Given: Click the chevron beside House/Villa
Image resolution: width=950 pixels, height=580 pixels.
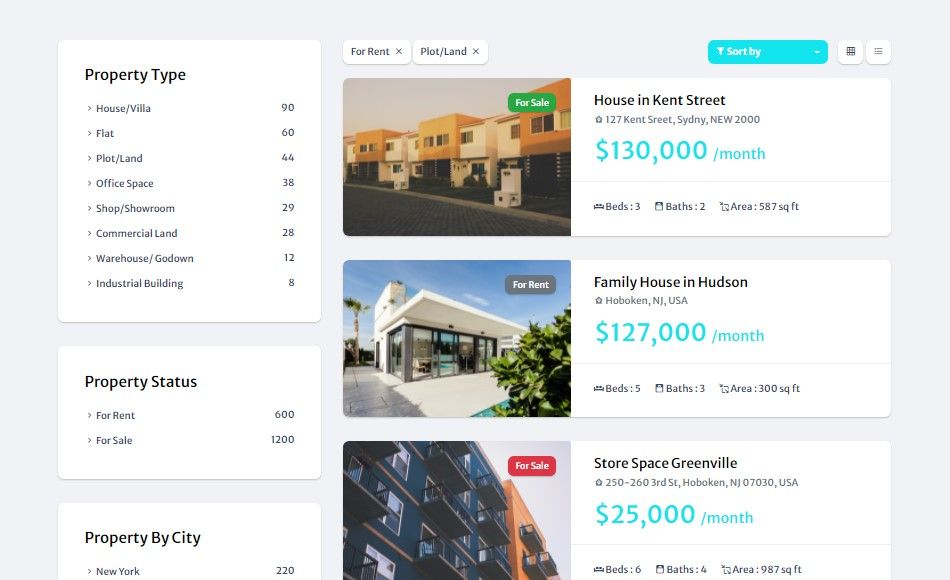Looking at the screenshot, I should (x=89, y=108).
